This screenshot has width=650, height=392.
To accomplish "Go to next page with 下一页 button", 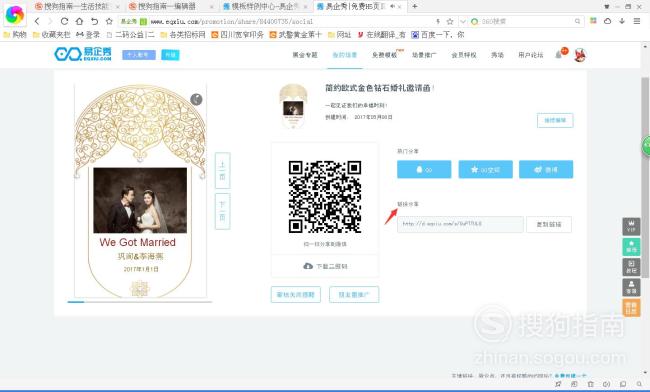I will click(x=223, y=211).
